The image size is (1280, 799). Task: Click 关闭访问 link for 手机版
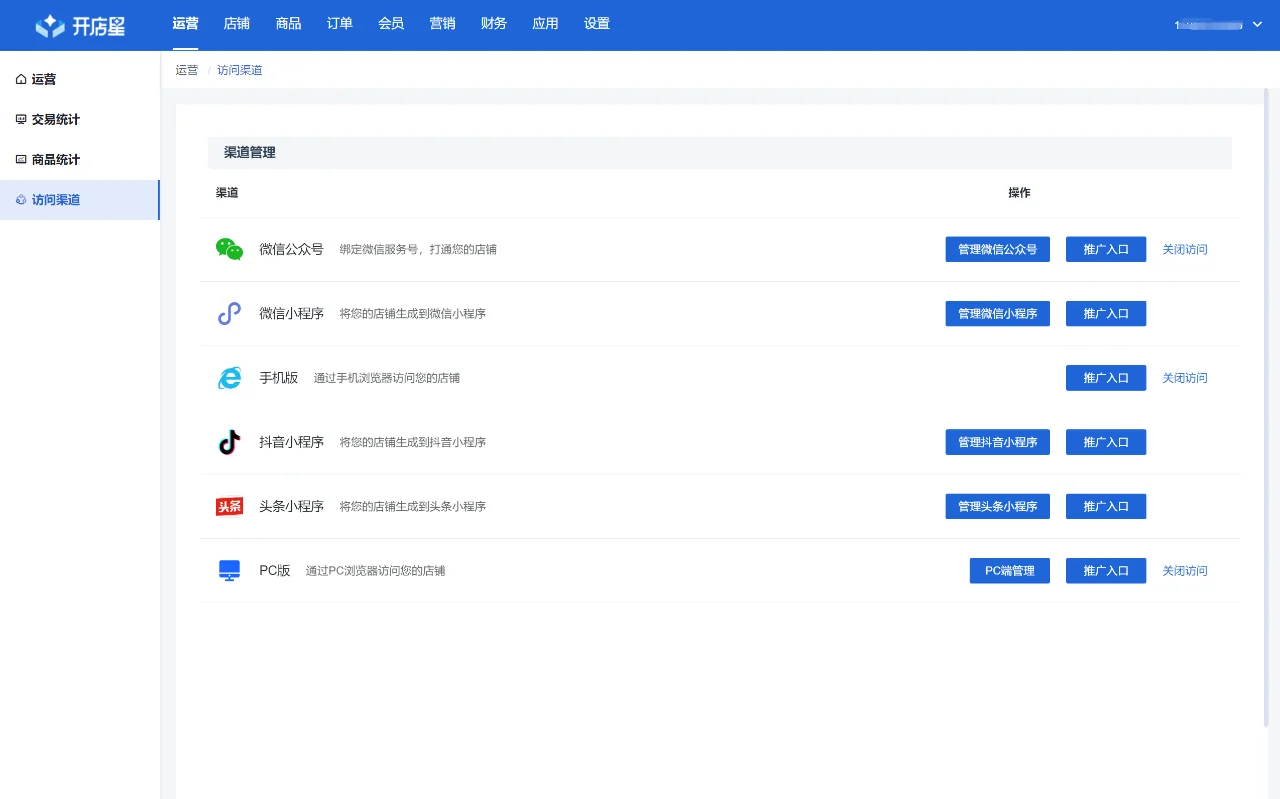pos(1185,378)
